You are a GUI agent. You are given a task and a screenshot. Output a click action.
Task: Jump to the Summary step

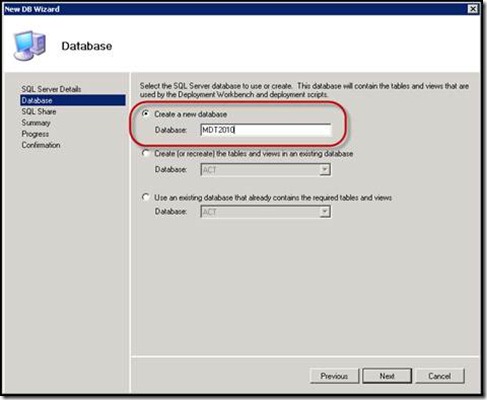36,123
